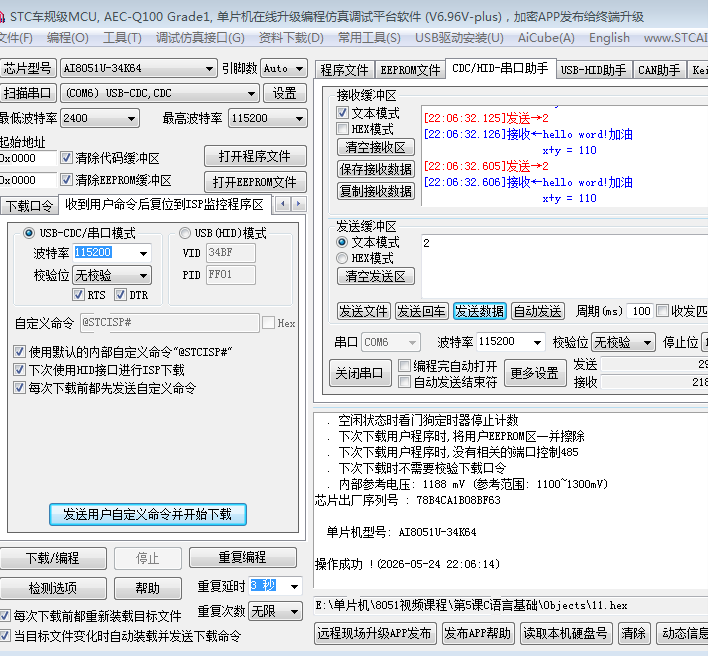Toggle 每次下载前都重新装载目标文件 checkbox
This screenshot has width=708, height=656.
(5, 615)
